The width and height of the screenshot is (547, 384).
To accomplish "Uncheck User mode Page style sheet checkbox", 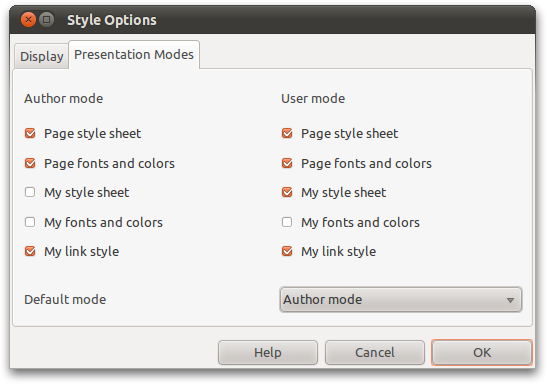I will click(287, 133).
